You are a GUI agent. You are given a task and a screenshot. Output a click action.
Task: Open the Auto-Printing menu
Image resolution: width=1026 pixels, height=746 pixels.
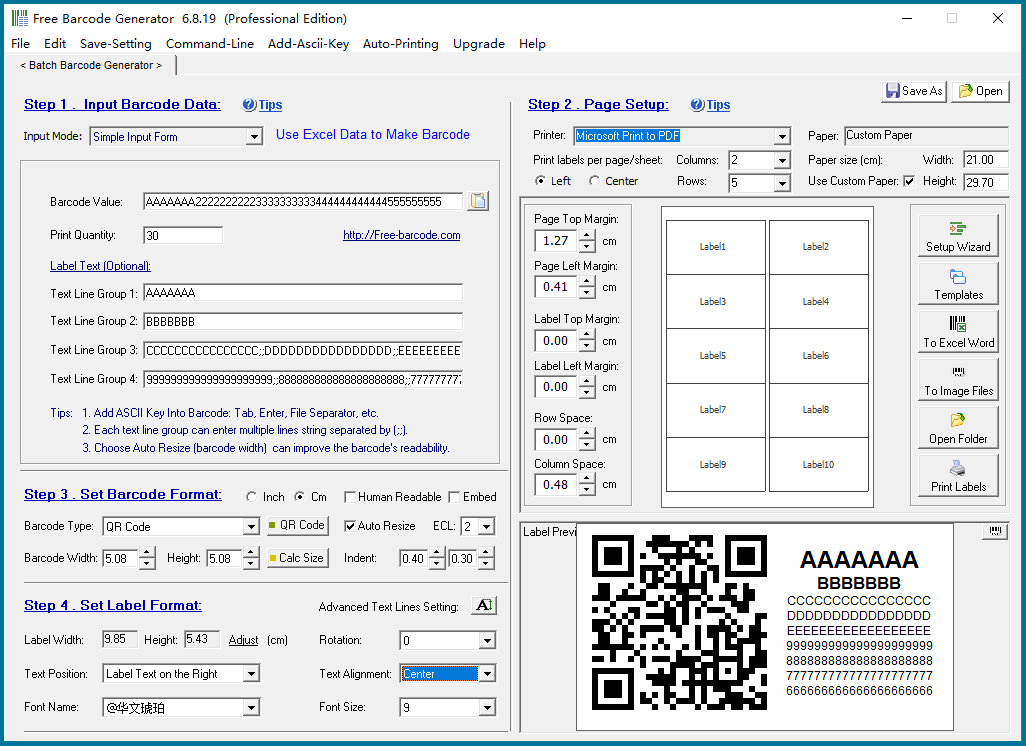point(400,44)
